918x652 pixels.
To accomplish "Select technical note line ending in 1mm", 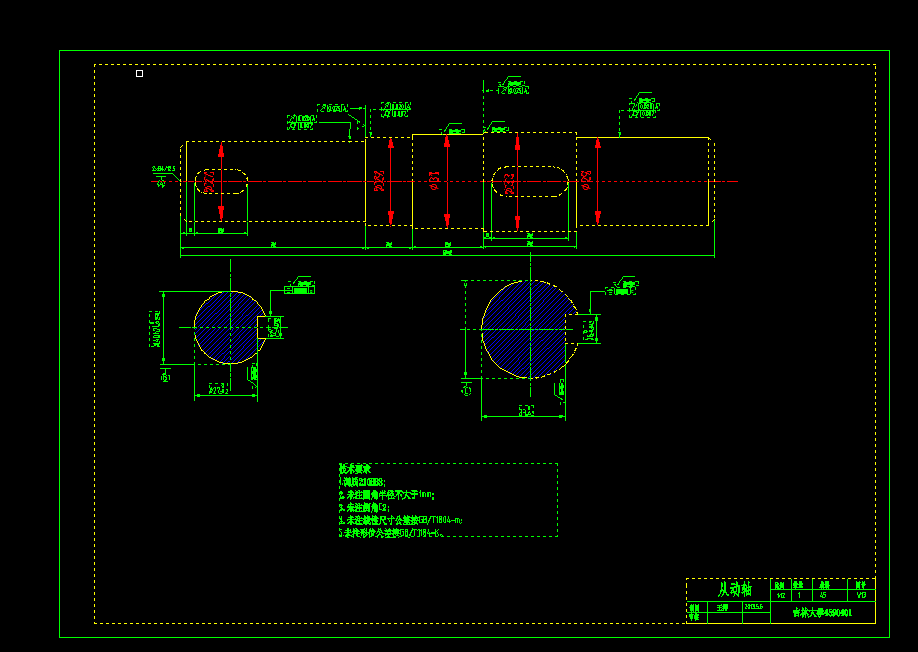I will tap(387, 495).
